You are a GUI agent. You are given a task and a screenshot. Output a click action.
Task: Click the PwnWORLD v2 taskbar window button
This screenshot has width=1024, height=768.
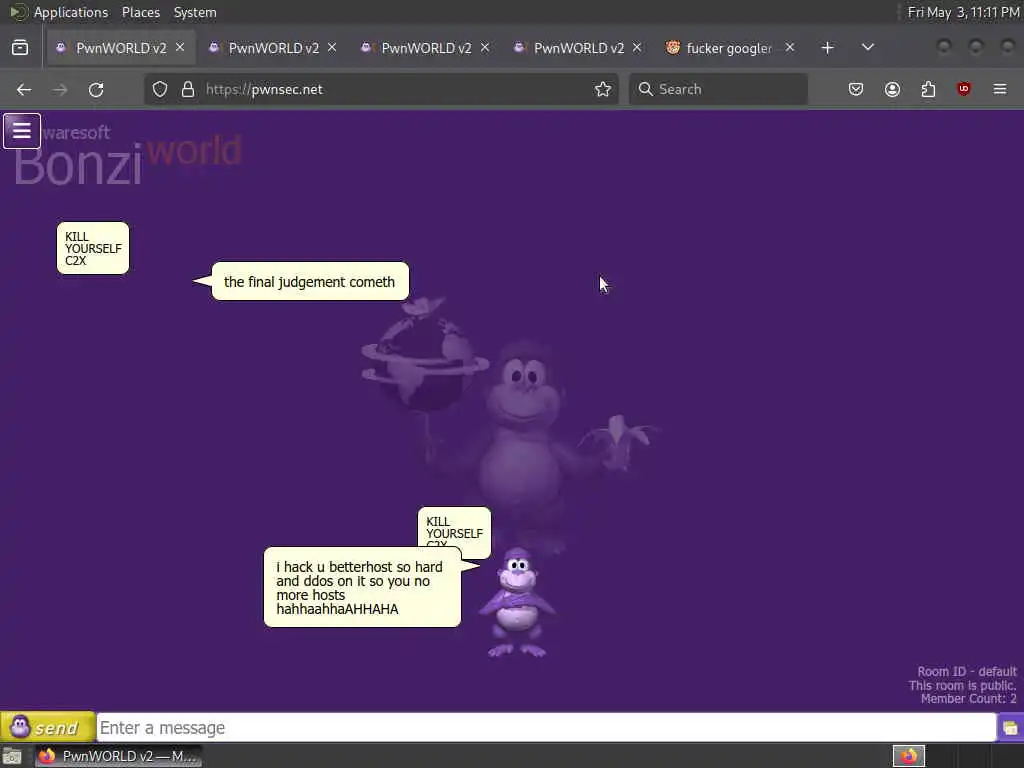pyautogui.click(x=118, y=756)
